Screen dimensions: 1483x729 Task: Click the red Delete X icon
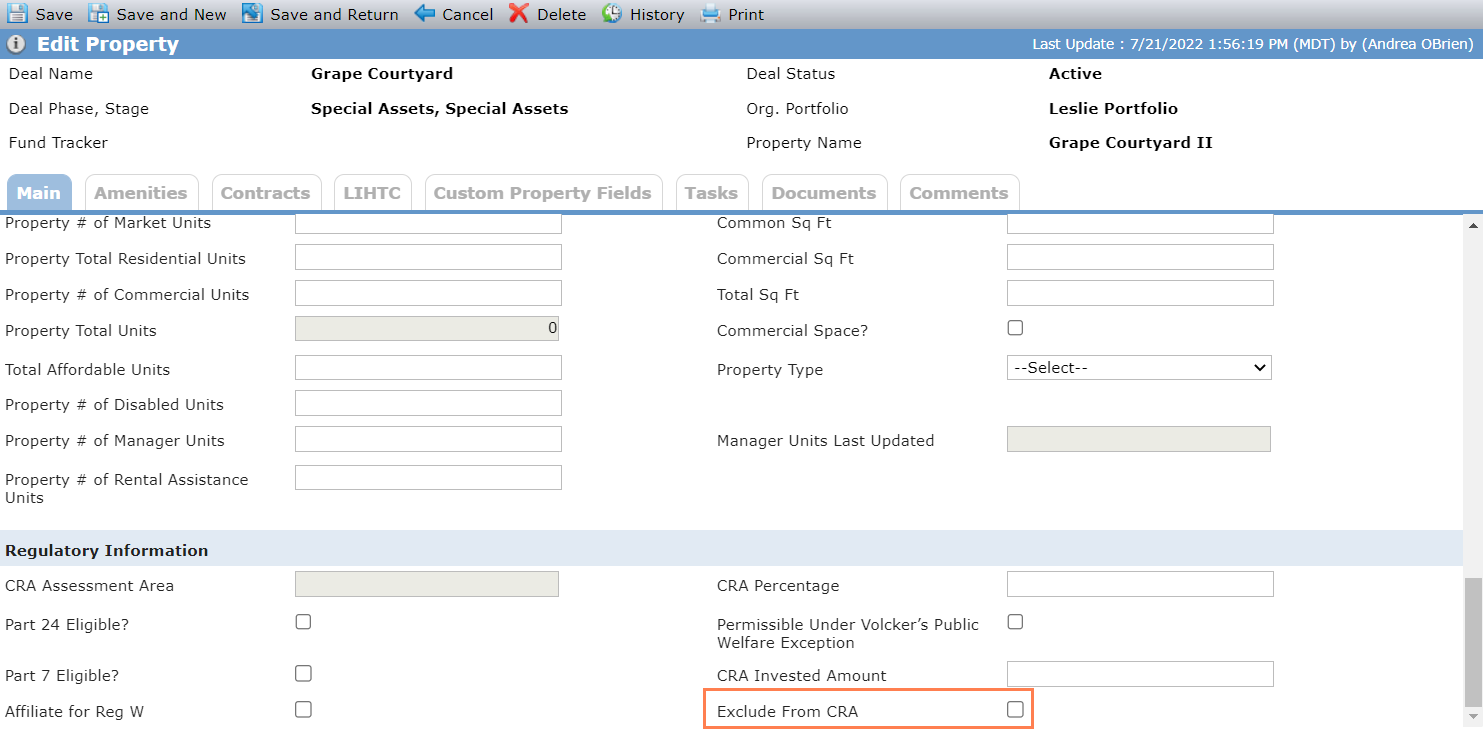pyautogui.click(x=519, y=14)
